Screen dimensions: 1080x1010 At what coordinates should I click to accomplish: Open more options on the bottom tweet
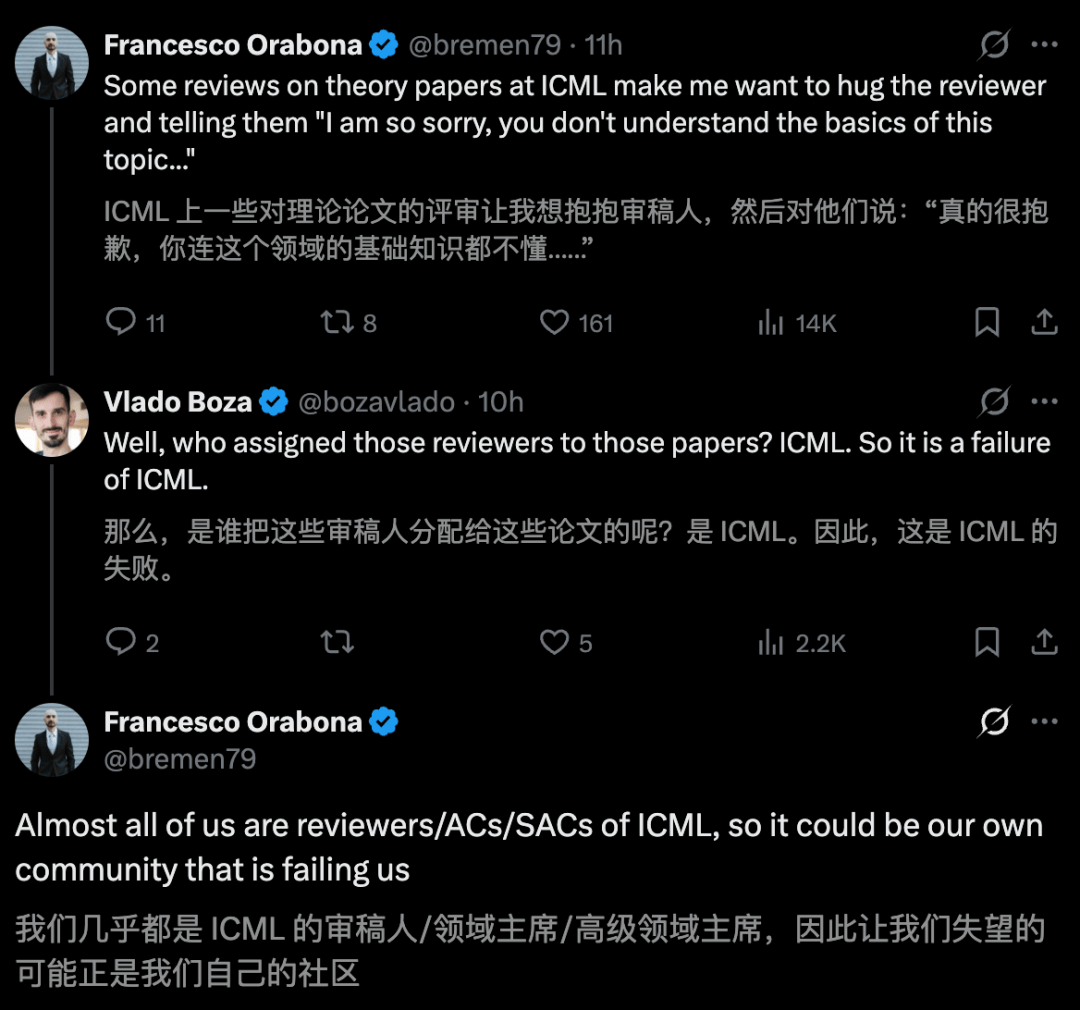pos(1044,722)
